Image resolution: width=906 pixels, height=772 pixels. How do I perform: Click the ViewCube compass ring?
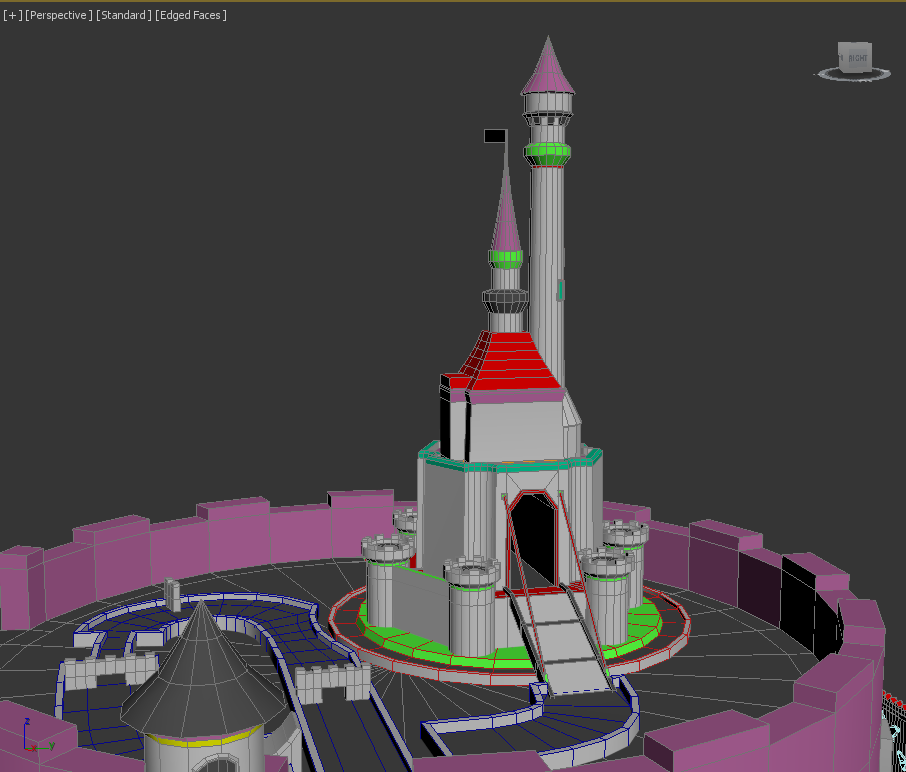coord(854,74)
